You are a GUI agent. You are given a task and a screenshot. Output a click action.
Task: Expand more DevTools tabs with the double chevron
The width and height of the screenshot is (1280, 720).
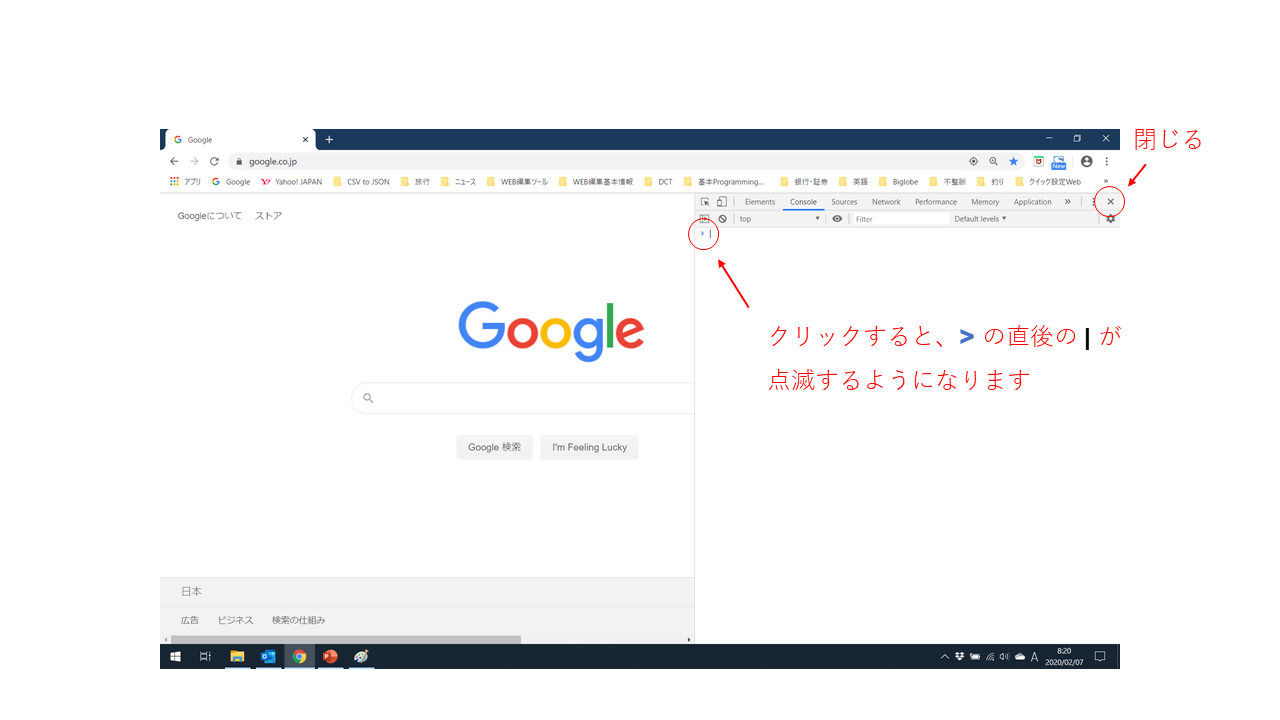point(1067,202)
